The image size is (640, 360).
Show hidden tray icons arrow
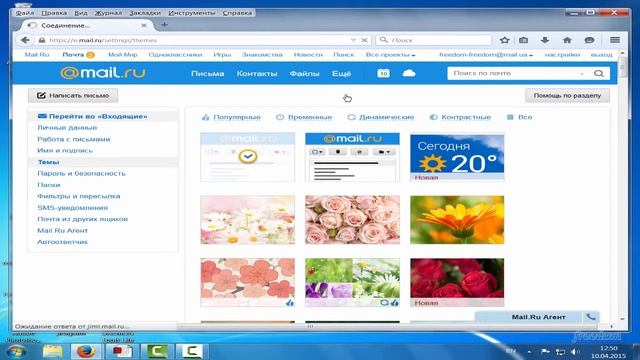pyautogui.click(x=529, y=352)
